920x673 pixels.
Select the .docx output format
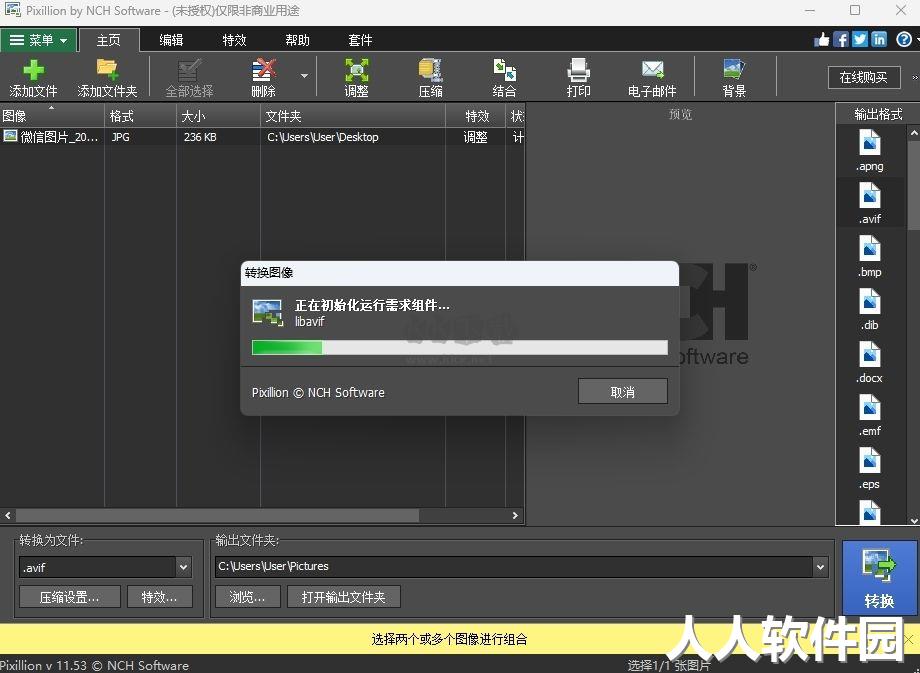(870, 363)
